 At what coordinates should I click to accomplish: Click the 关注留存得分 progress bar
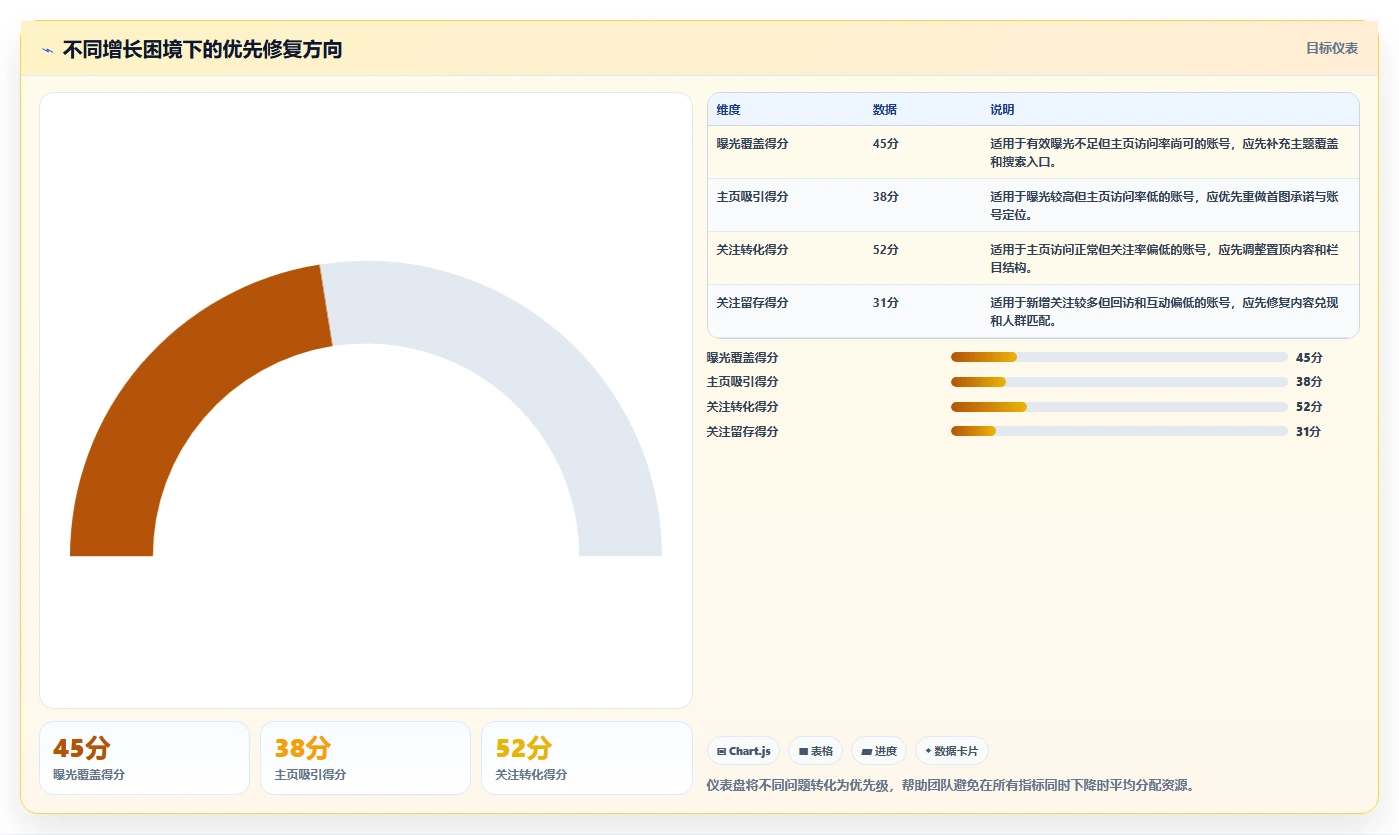click(1119, 431)
